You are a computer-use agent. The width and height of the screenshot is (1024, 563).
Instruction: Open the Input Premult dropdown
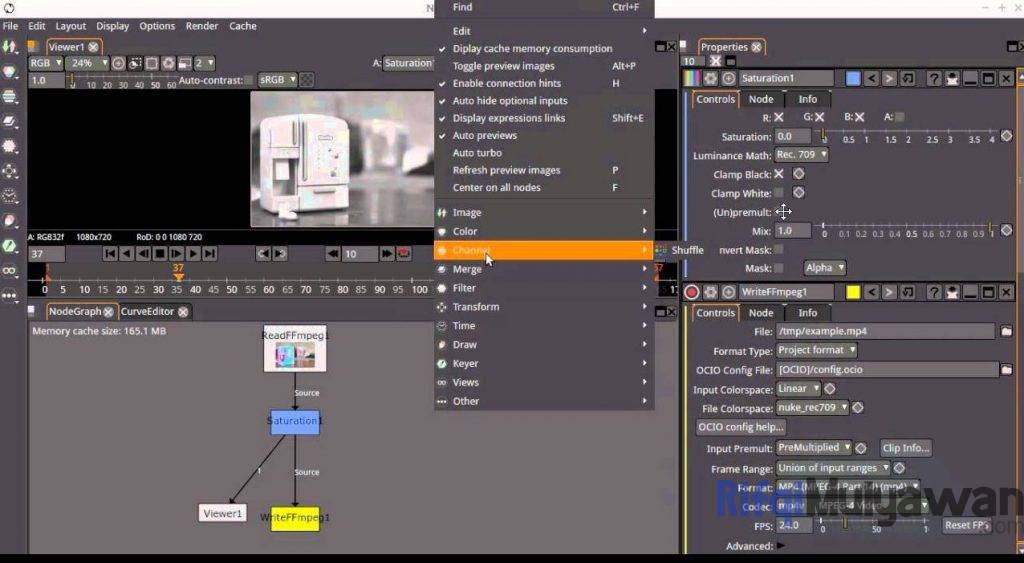point(814,448)
